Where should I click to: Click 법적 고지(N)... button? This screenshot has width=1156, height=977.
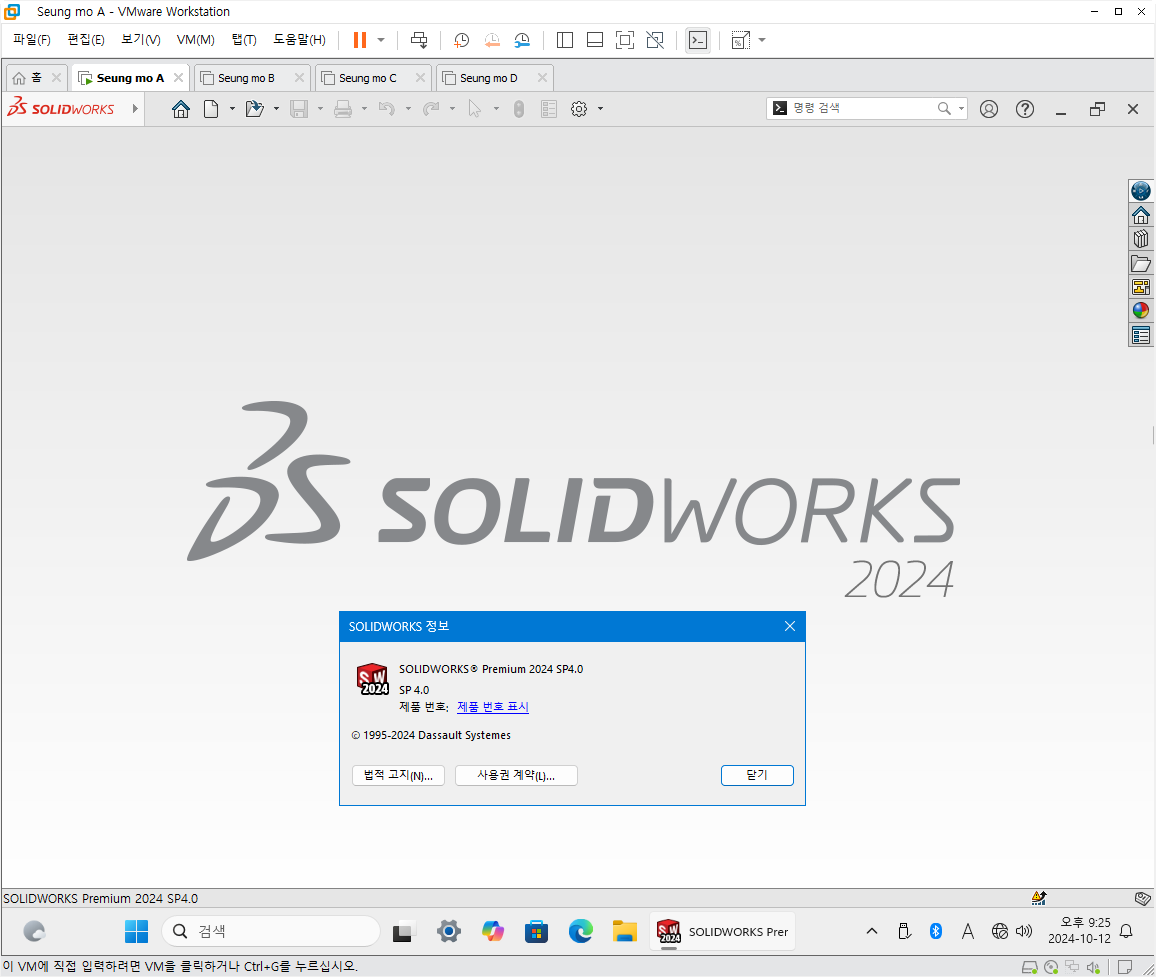coord(398,775)
